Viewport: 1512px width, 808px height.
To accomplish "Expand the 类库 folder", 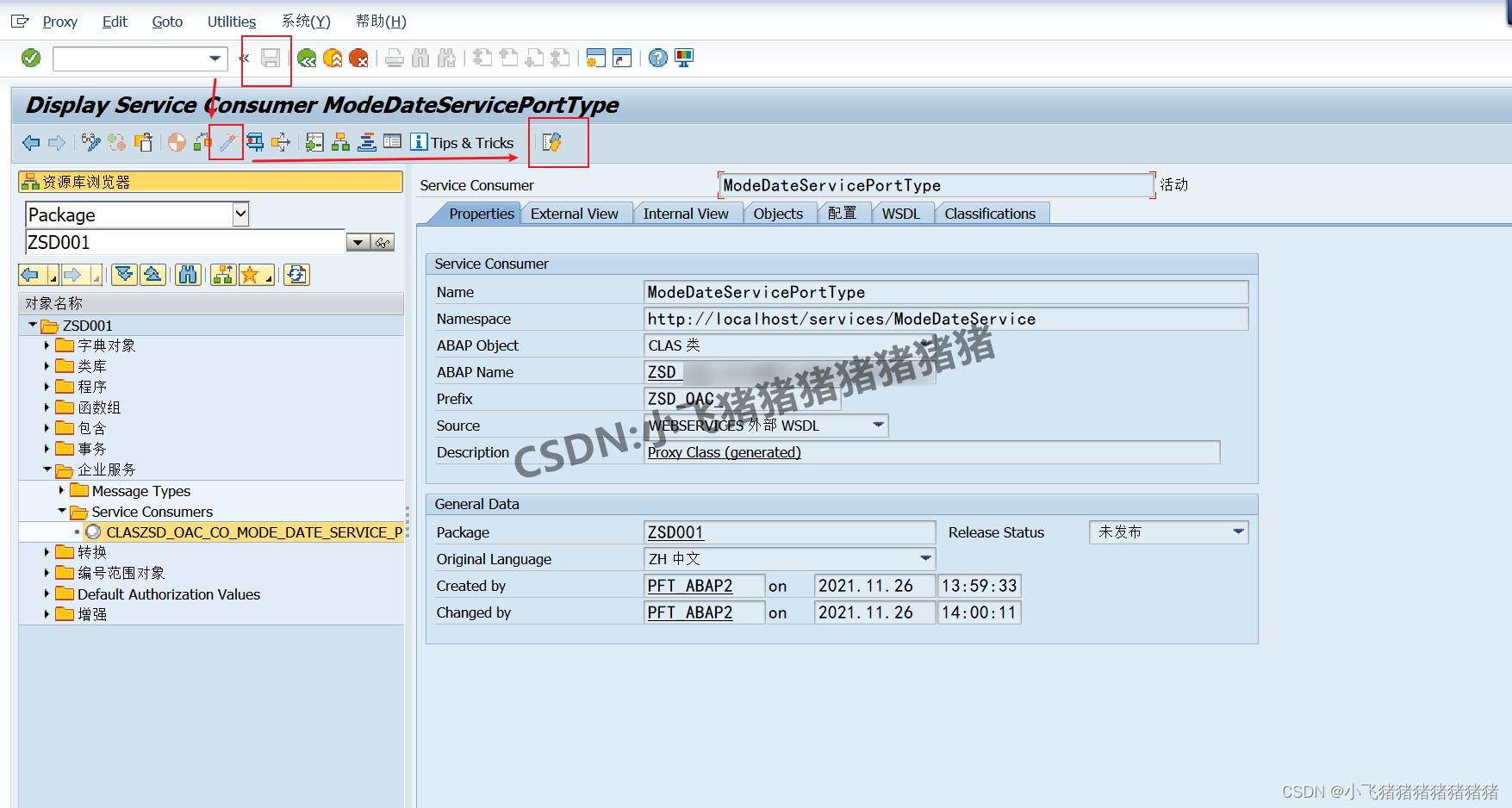I will (x=47, y=366).
